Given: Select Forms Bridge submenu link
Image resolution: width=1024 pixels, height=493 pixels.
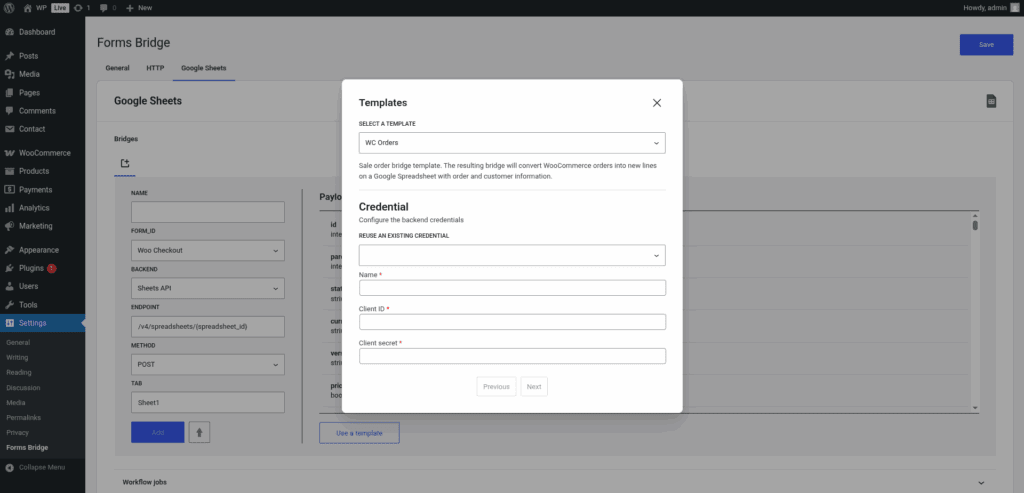Looking at the screenshot, I should [27, 447].
